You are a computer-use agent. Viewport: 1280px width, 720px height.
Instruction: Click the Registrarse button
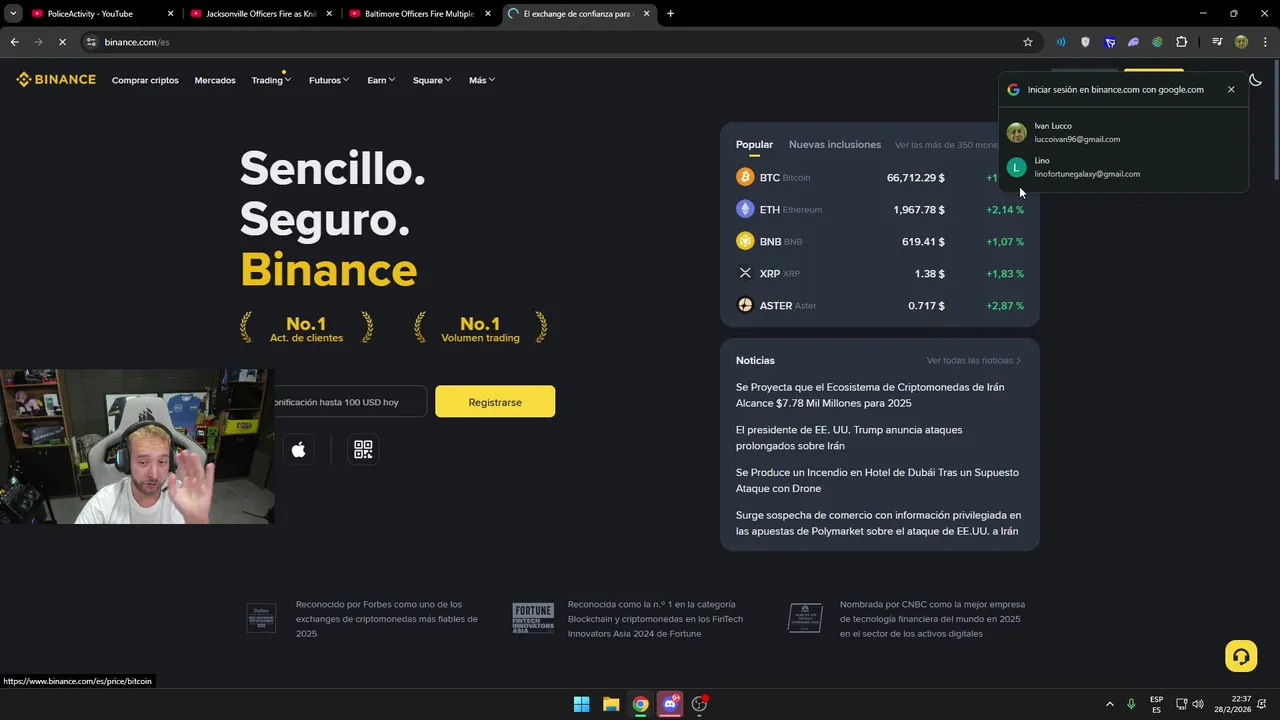tap(495, 401)
